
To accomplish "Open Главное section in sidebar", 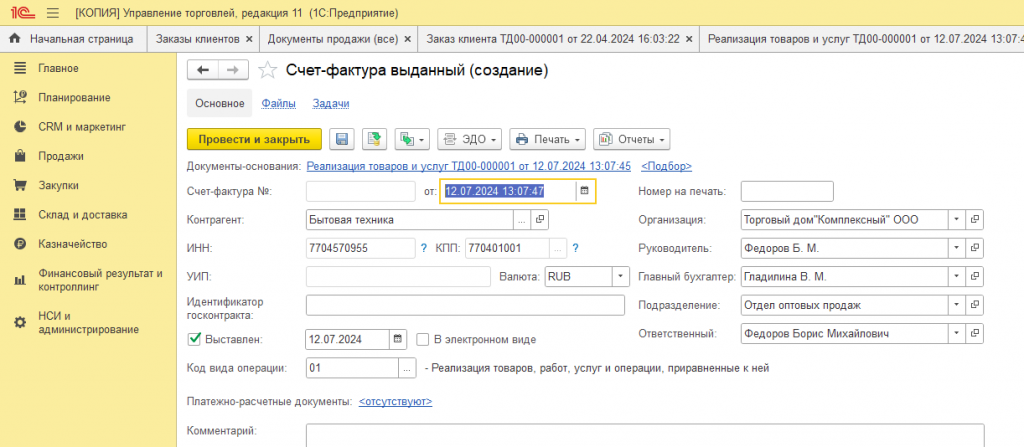I will [59, 68].
